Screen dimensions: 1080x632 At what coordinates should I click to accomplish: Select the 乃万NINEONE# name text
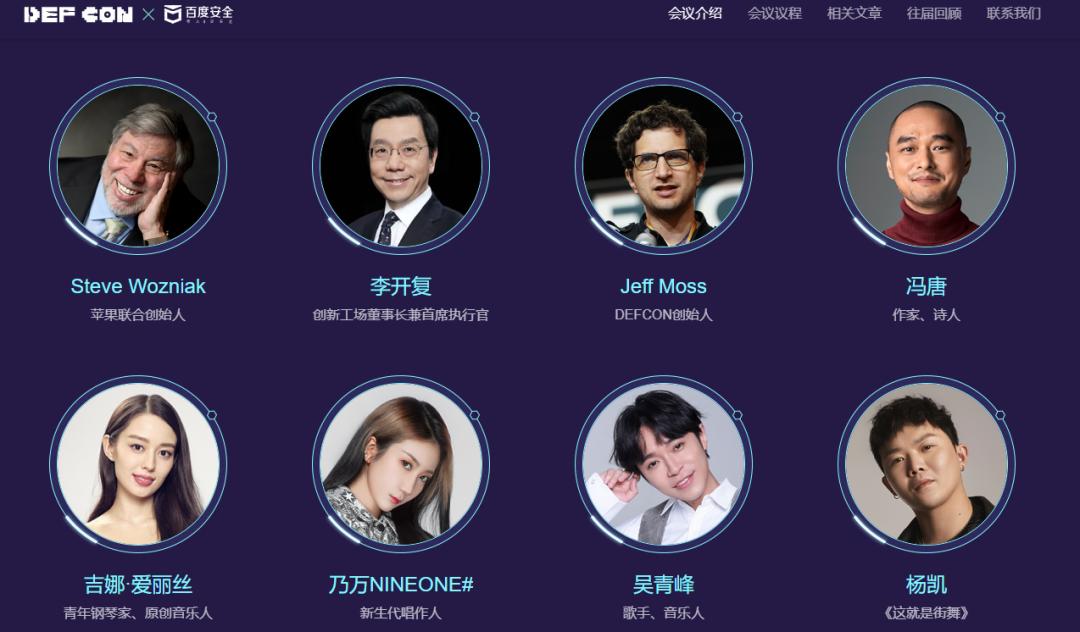pos(401,584)
